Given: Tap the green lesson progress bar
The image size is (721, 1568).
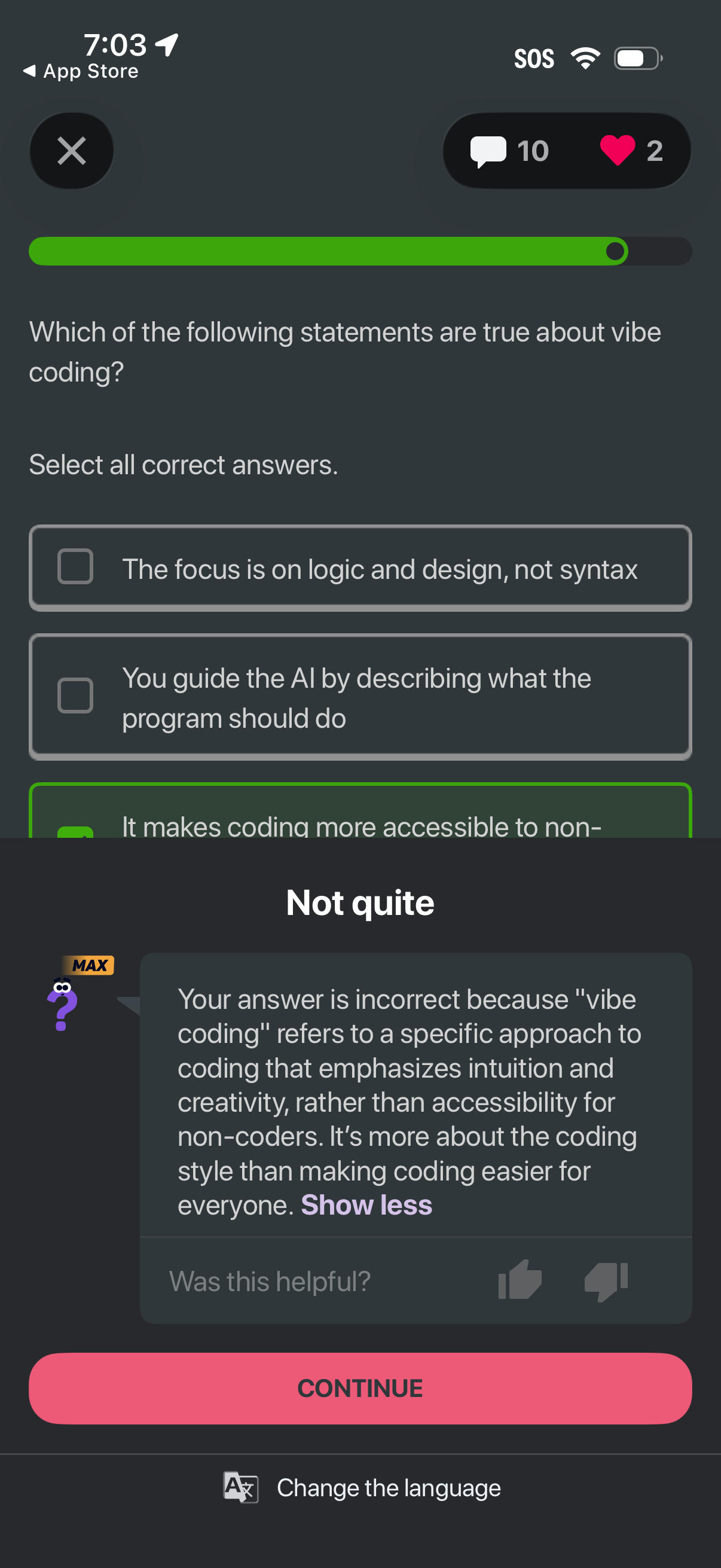Looking at the screenshot, I should click(x=322, y=251).
